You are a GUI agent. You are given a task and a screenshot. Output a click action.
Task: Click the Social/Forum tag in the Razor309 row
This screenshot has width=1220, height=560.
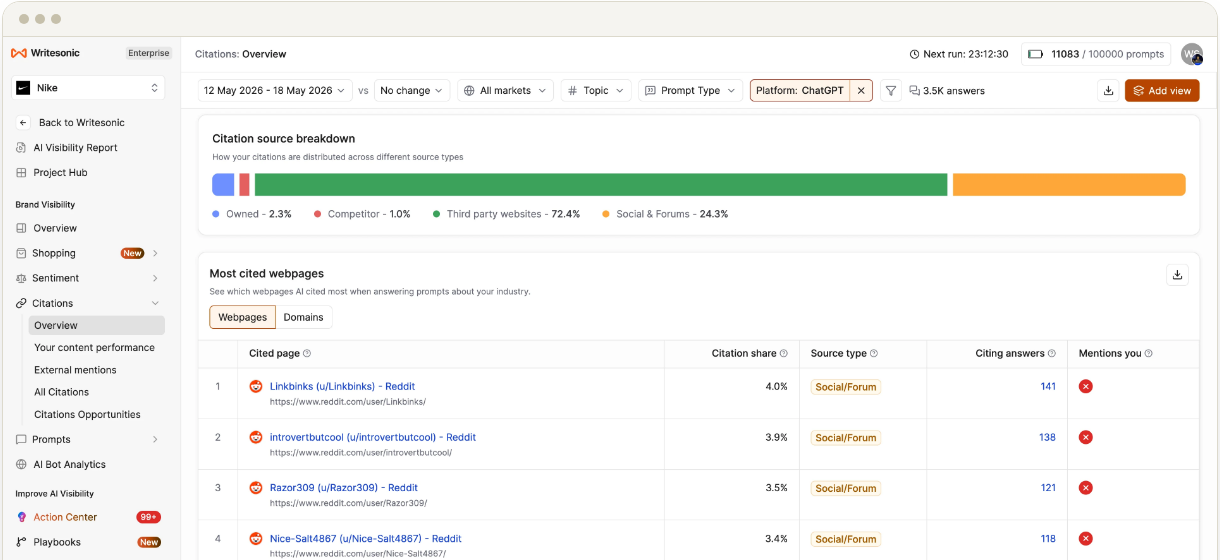(846, 488)
